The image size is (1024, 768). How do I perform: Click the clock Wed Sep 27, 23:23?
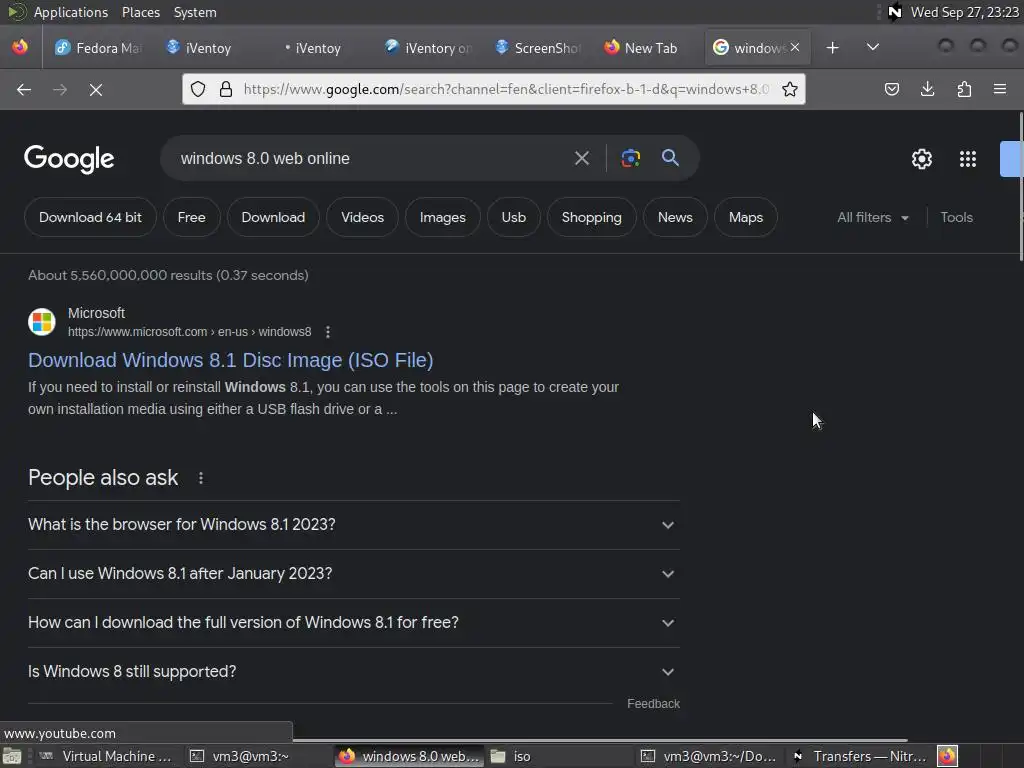click(x=964, y=12)
